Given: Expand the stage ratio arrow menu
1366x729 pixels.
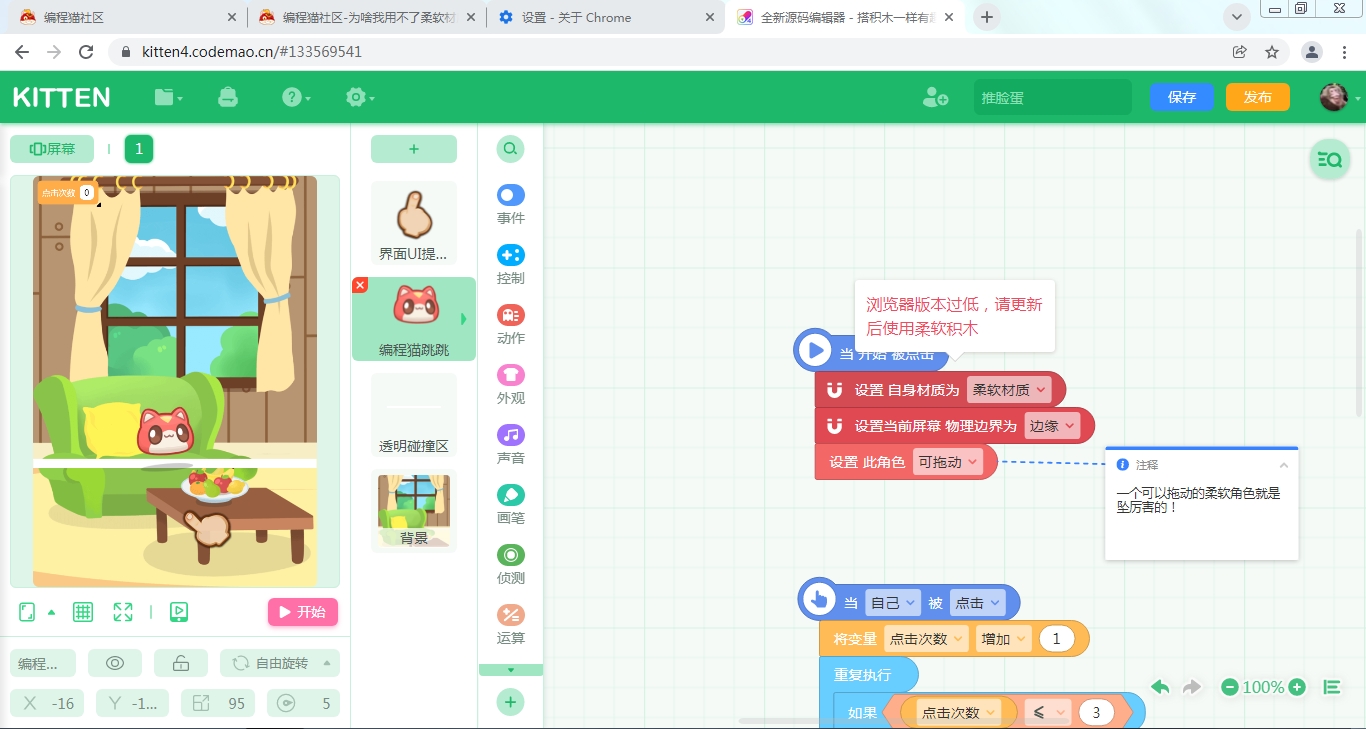Looking at the screenshot, I should tap(52, 612).
